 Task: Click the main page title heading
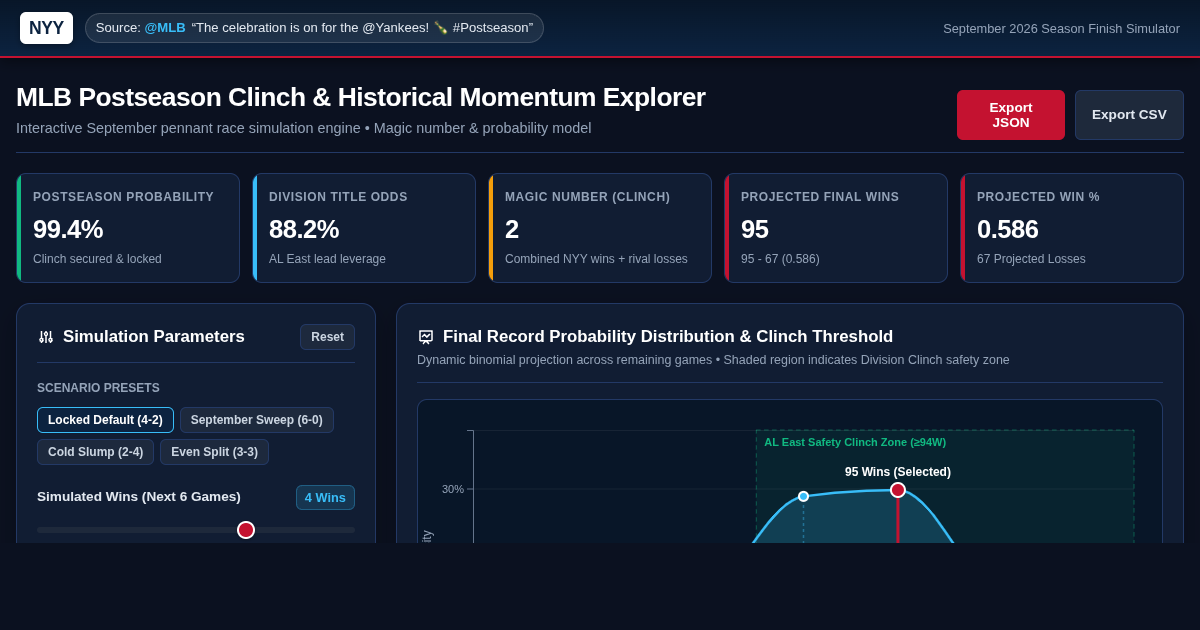tap(361, 97)
